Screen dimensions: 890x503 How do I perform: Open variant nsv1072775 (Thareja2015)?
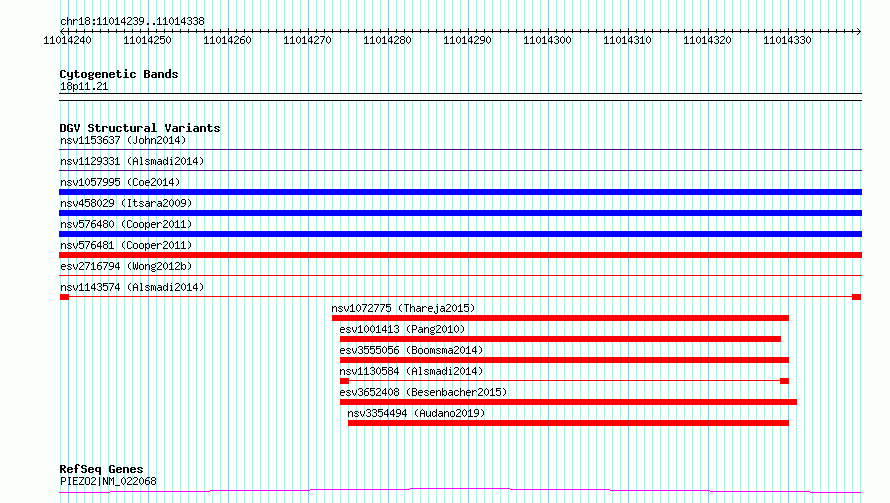(404, 308)
